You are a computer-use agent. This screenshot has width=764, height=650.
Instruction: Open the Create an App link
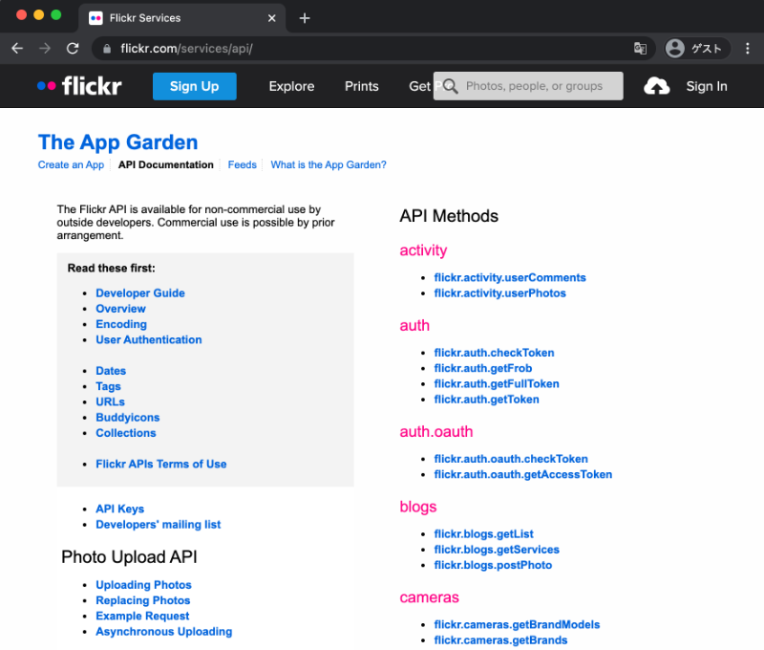tap(71, 165)
